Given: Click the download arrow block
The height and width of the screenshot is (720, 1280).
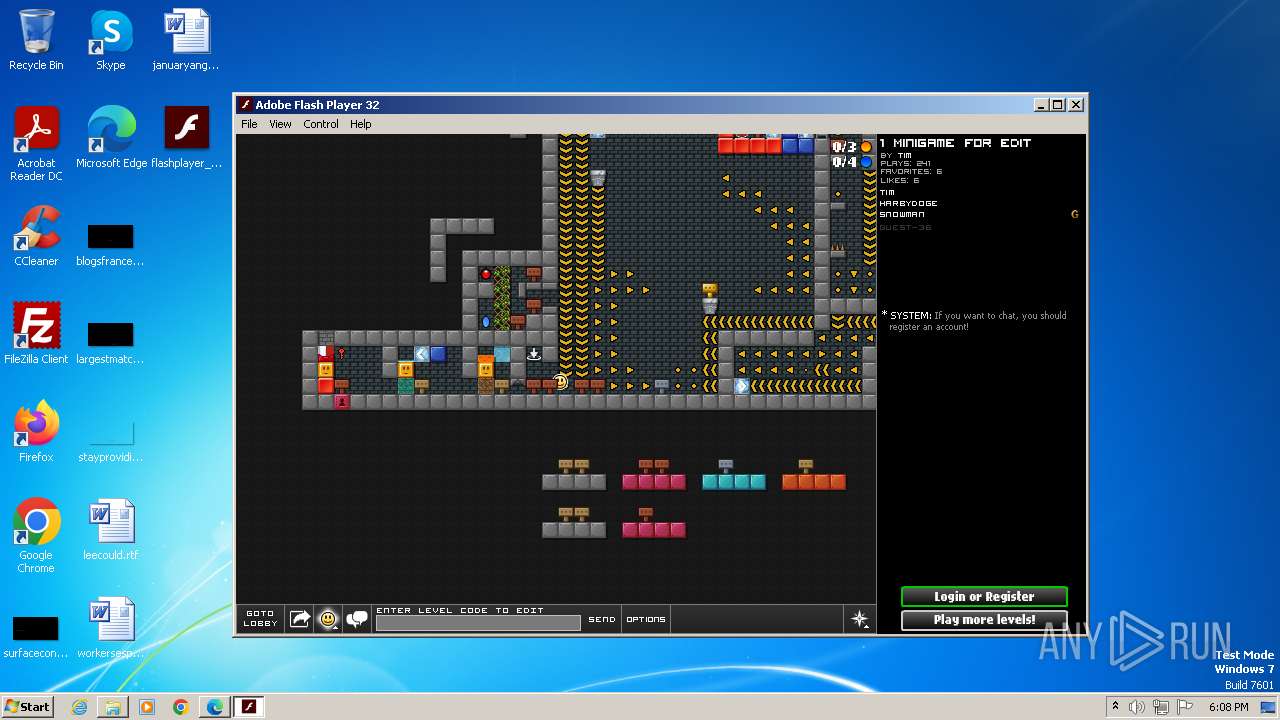Looking at the screenshot, I should 534,354.
